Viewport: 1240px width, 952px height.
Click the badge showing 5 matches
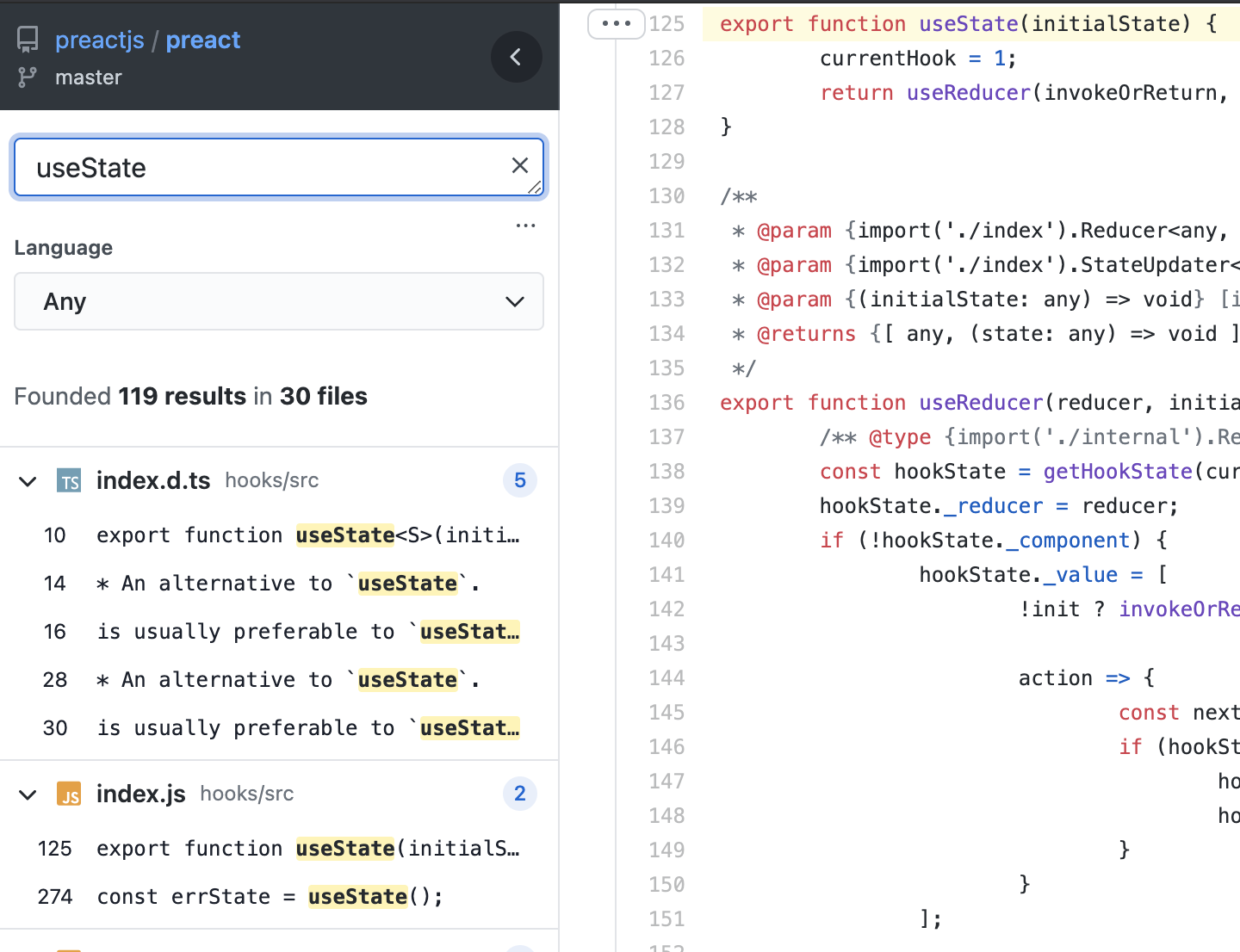tap(519, 480)
